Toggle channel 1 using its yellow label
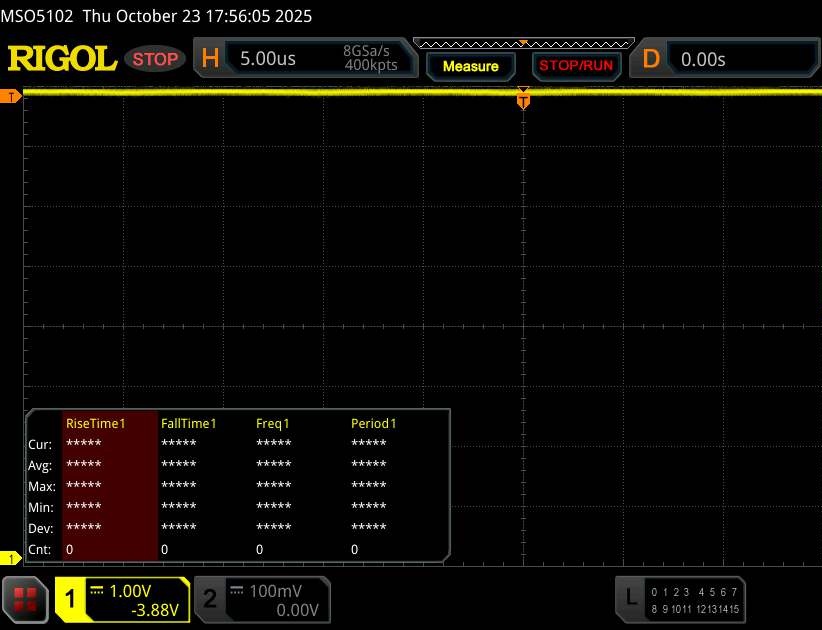This screenshot has width=822, height=630. (x=72, y=599)
